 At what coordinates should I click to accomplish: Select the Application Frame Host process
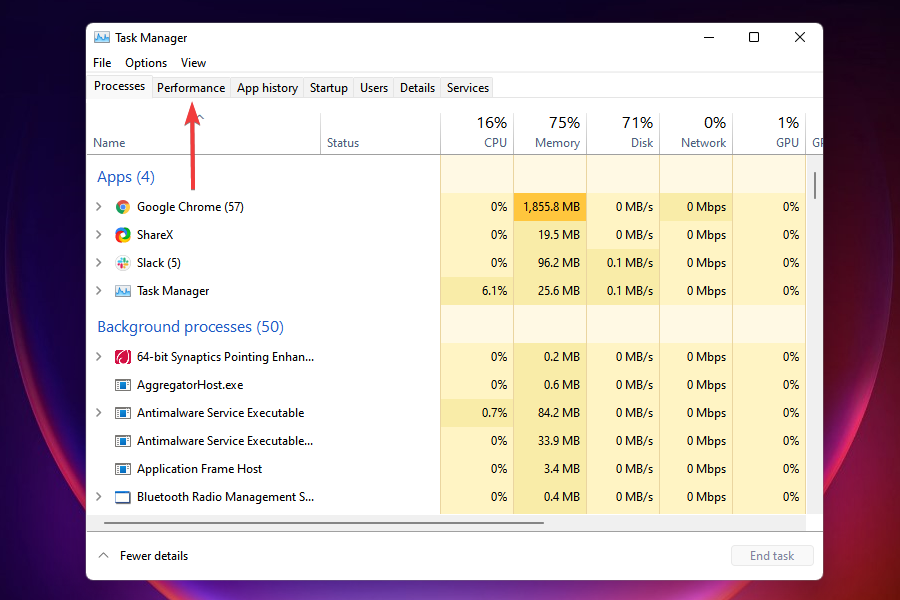pyautogui.click(x=199, y=469)
